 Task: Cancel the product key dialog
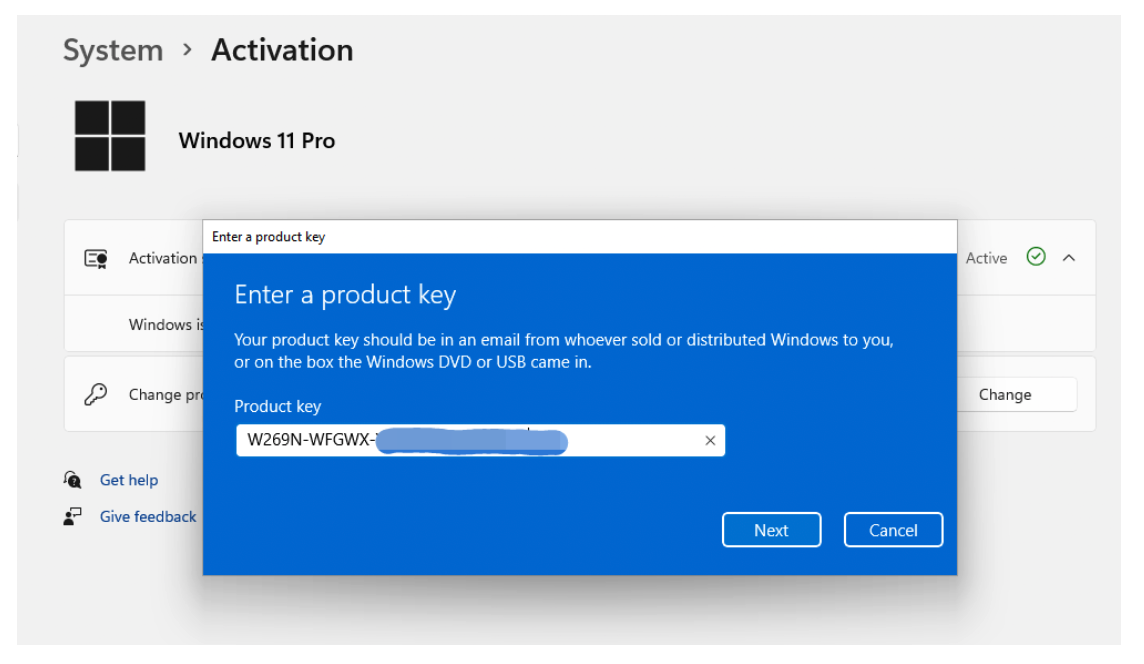893,530
